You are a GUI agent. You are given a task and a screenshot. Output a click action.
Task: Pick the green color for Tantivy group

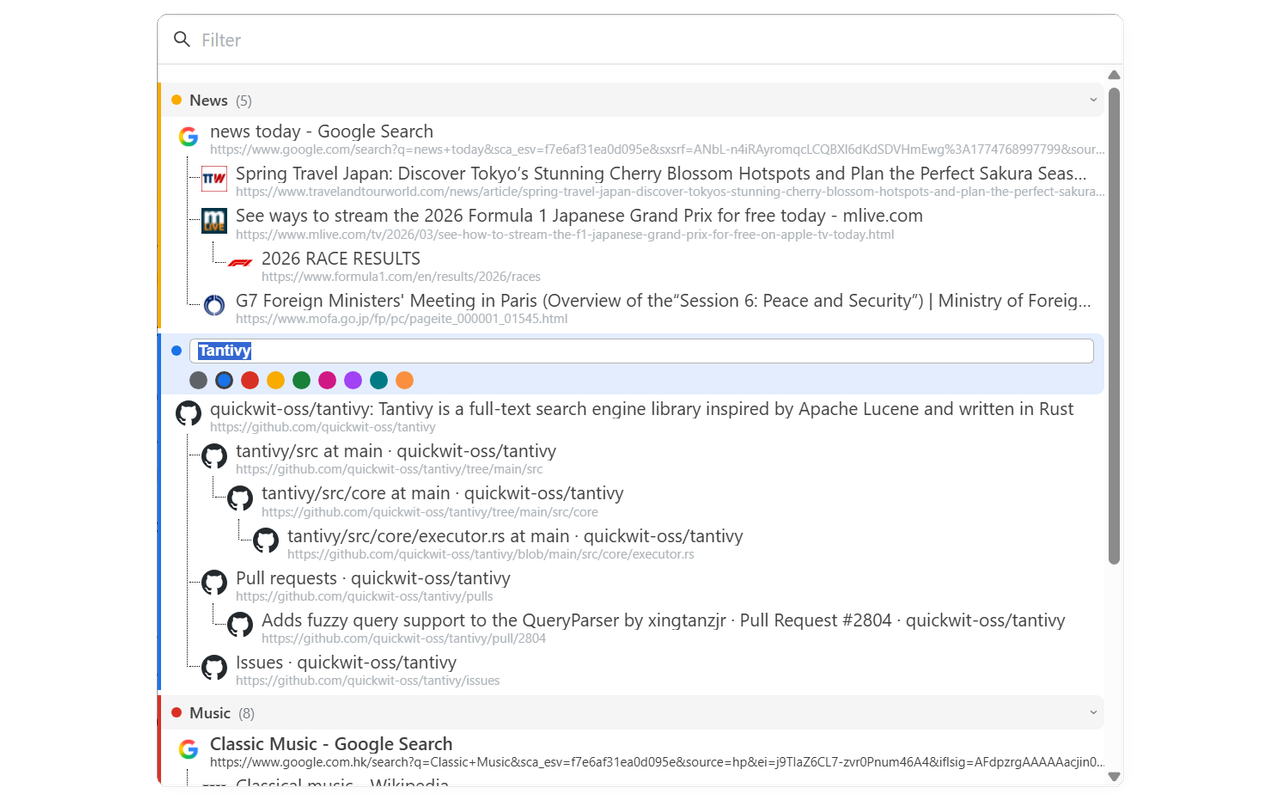(x=301, y=380)
